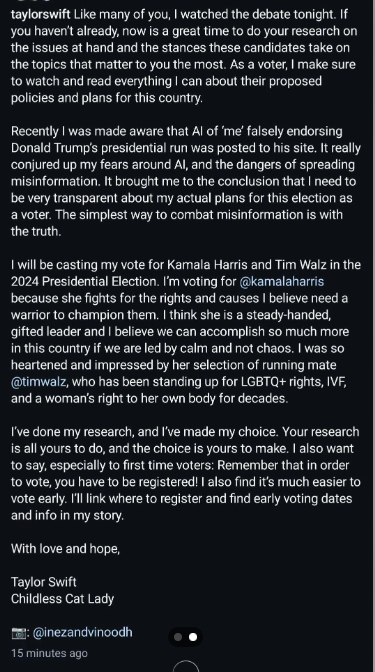Click the "Taylor Swift" signature name

(x=44, y=582)
